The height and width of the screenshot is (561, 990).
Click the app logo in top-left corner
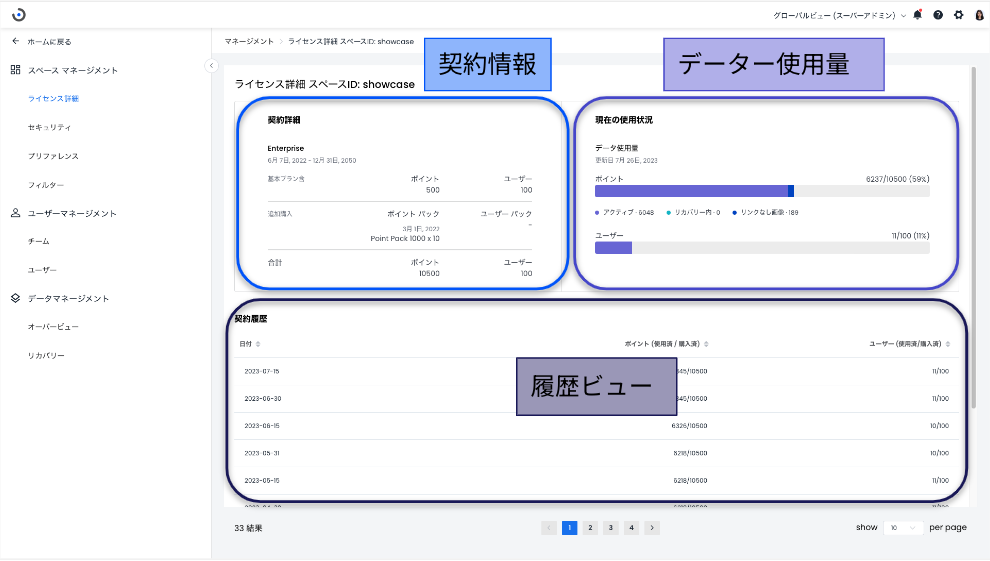coord(19,15)
